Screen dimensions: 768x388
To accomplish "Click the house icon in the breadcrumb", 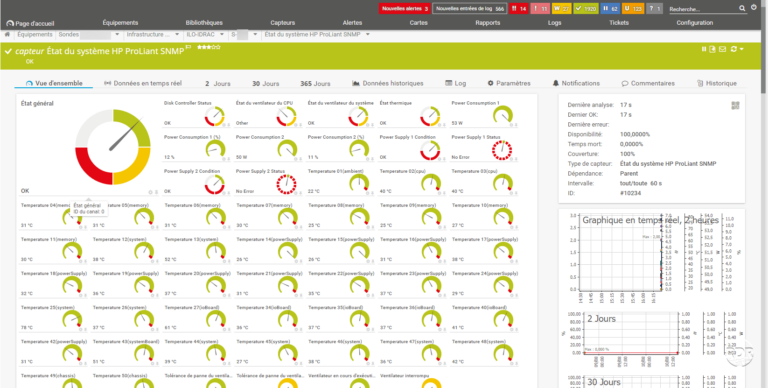I will pos(7,34).
